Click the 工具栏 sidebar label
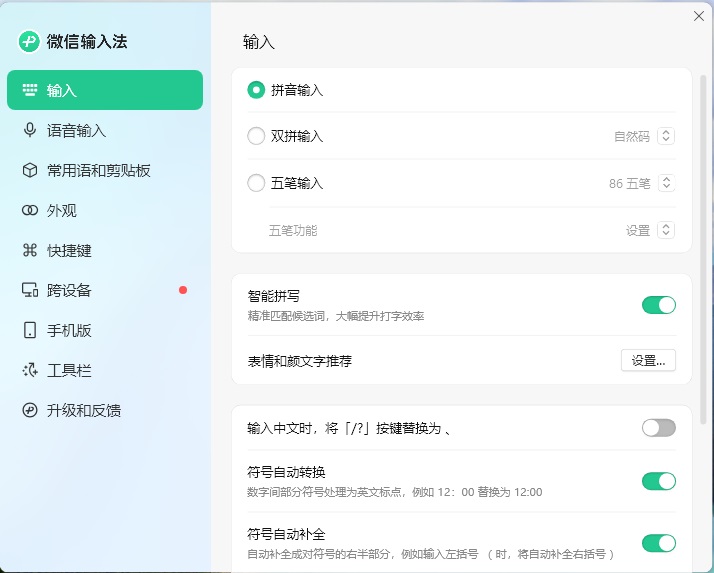714x573 pixels. point(69,370)
